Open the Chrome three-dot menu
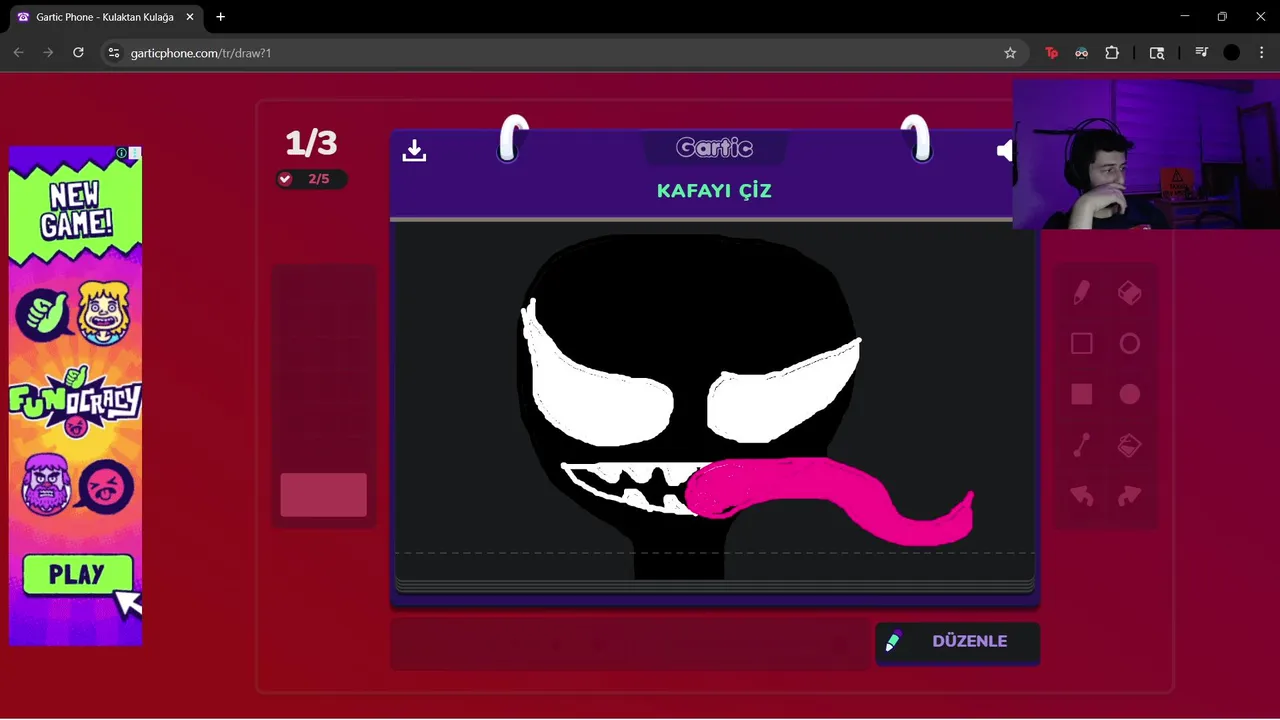This screenshot has width=1280, height=720. coord(1262,53)
